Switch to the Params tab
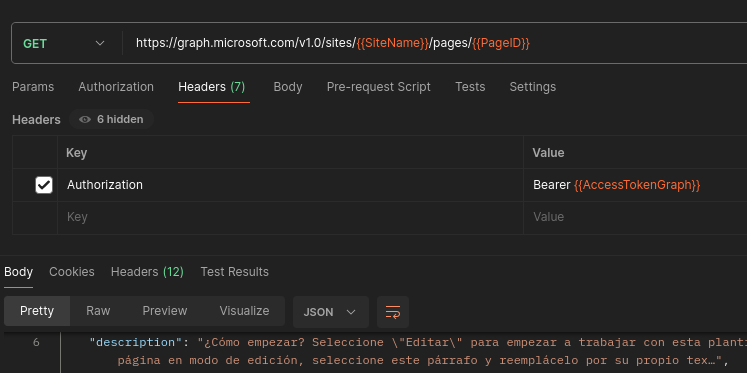 click(x=33, y=87)
